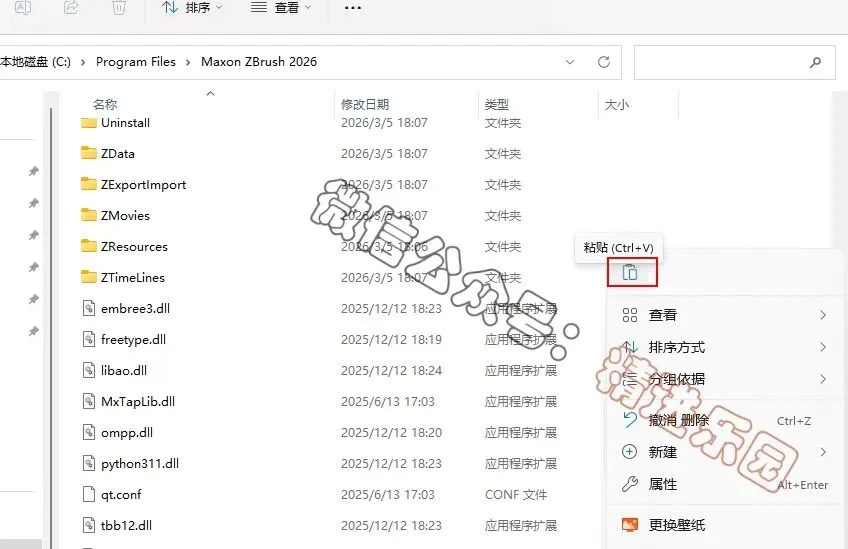Image resolution: width=848 pixels, height=549 pixels.
Task: Click the 2025/12/12 18:24 date of libao.dll
Action: (391, 371)
